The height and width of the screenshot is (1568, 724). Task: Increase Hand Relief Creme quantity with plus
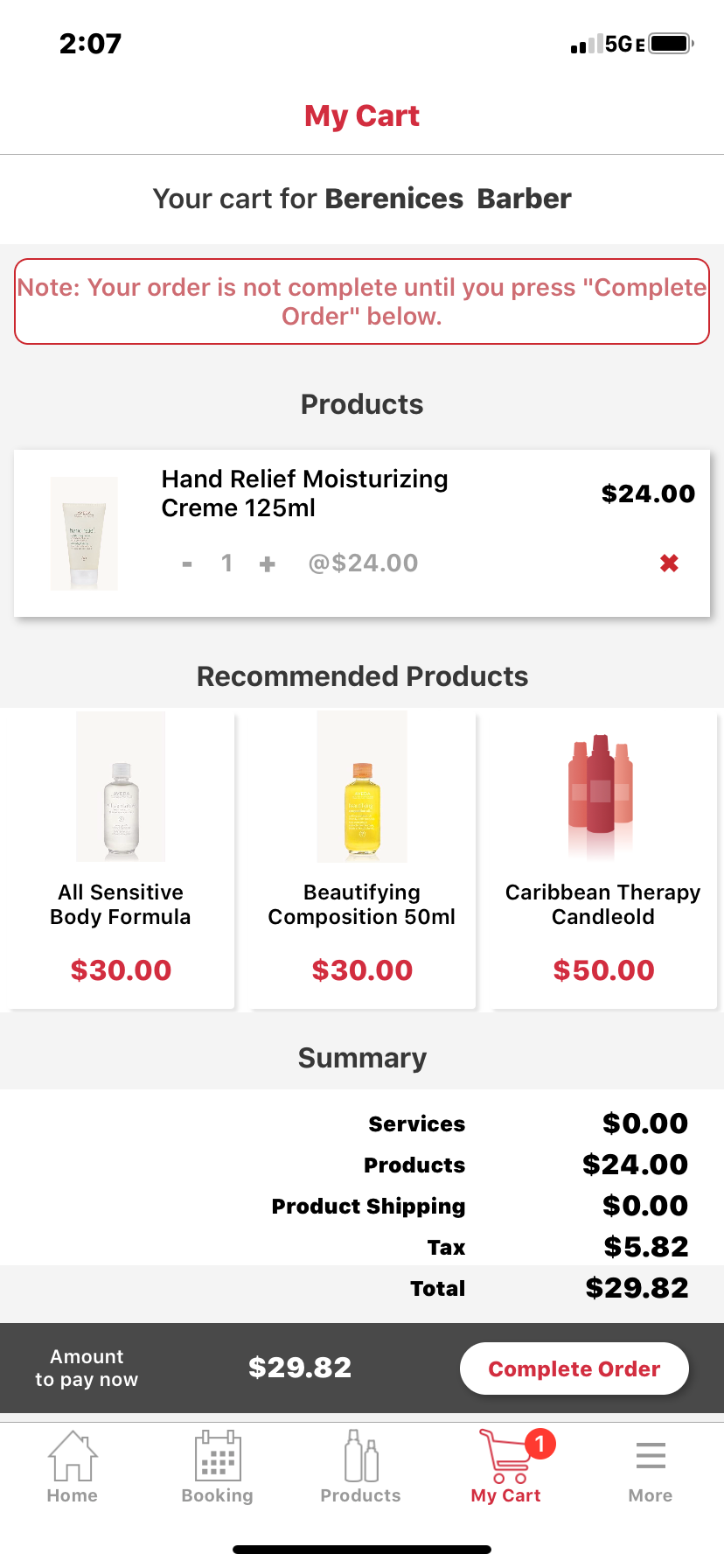pyautogui.click(x=268, y=564)
